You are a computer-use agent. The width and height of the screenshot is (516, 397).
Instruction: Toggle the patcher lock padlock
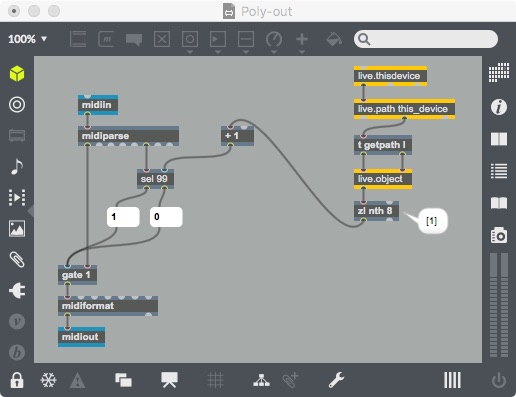pos(17,380)
